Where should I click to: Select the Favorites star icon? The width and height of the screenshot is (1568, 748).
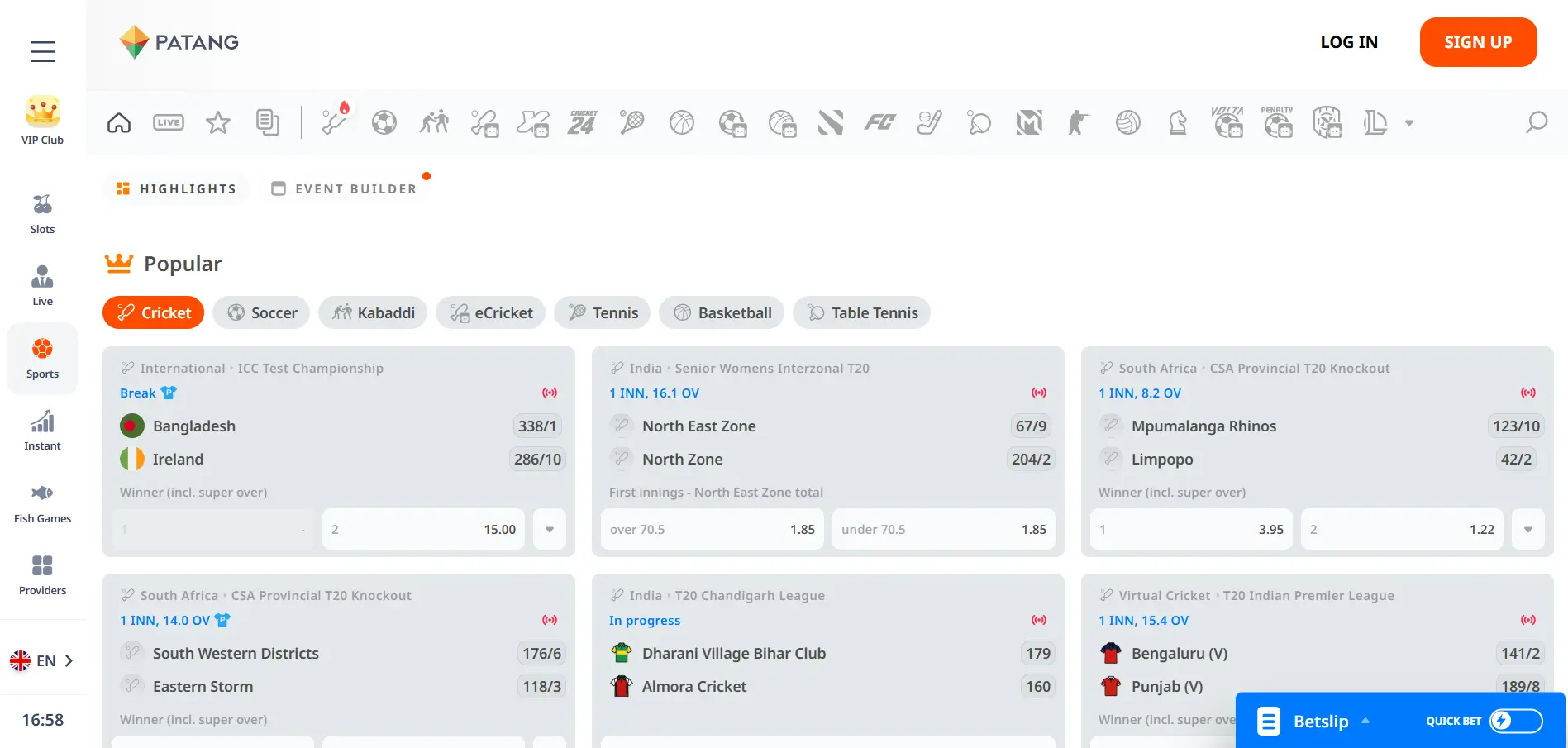point(218,122)
